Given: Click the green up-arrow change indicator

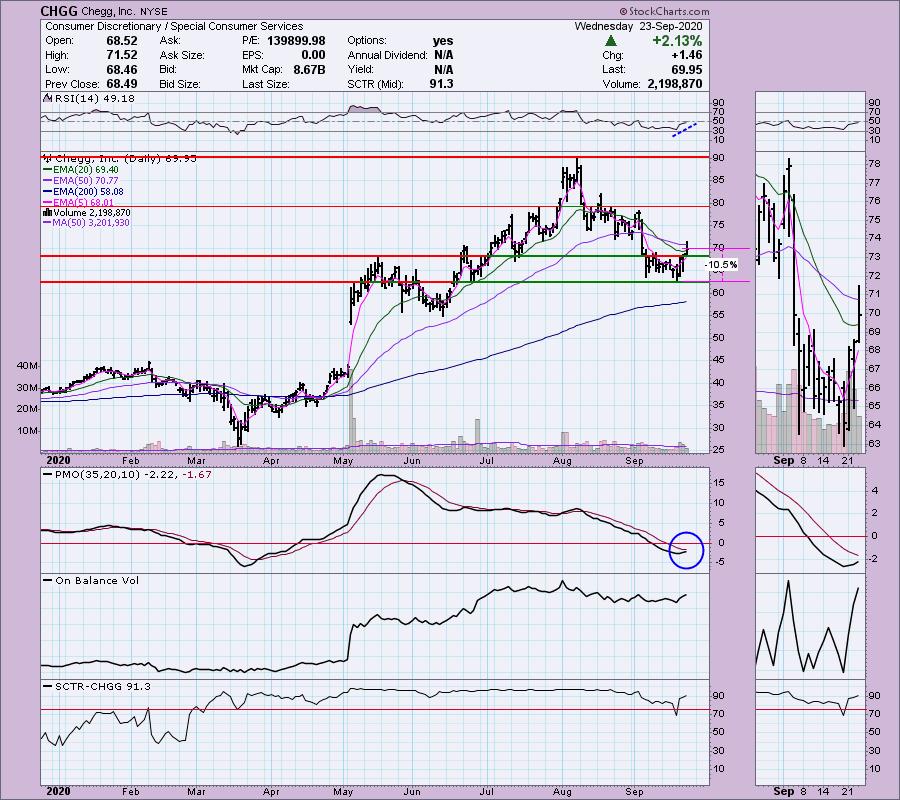Looking at the screenshot, I should 611,41.
